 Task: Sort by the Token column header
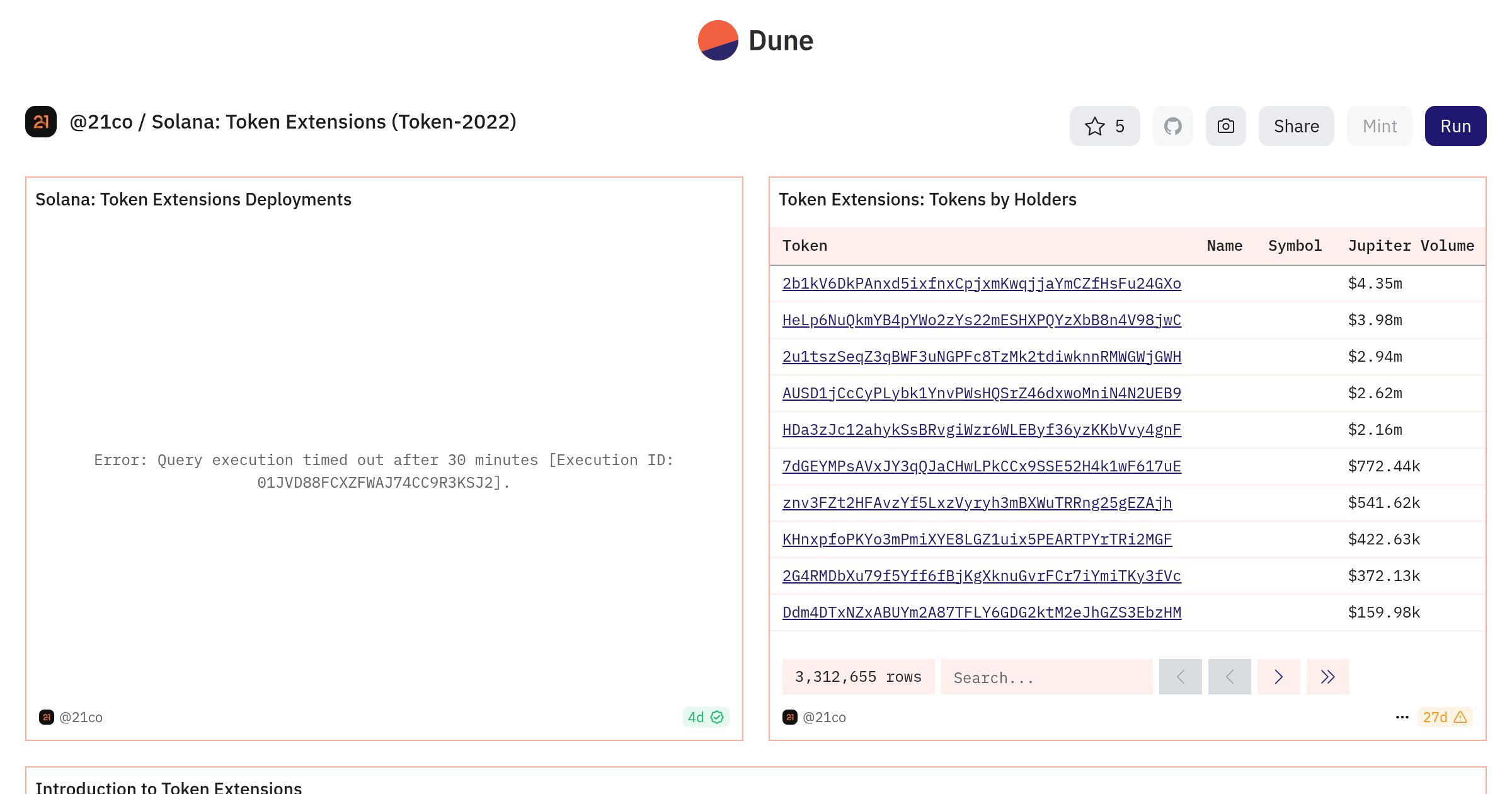point(805,246)
